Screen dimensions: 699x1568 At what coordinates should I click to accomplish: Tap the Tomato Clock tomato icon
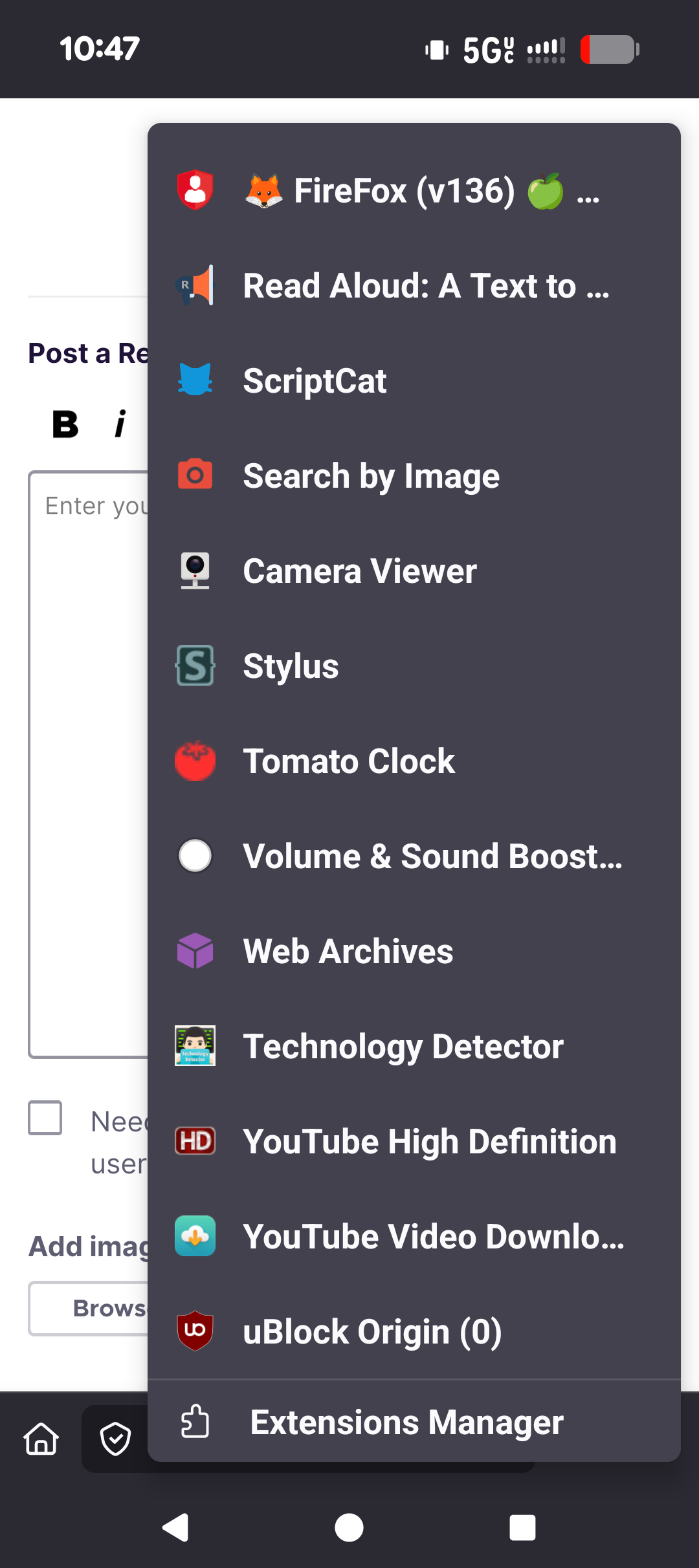195,761
